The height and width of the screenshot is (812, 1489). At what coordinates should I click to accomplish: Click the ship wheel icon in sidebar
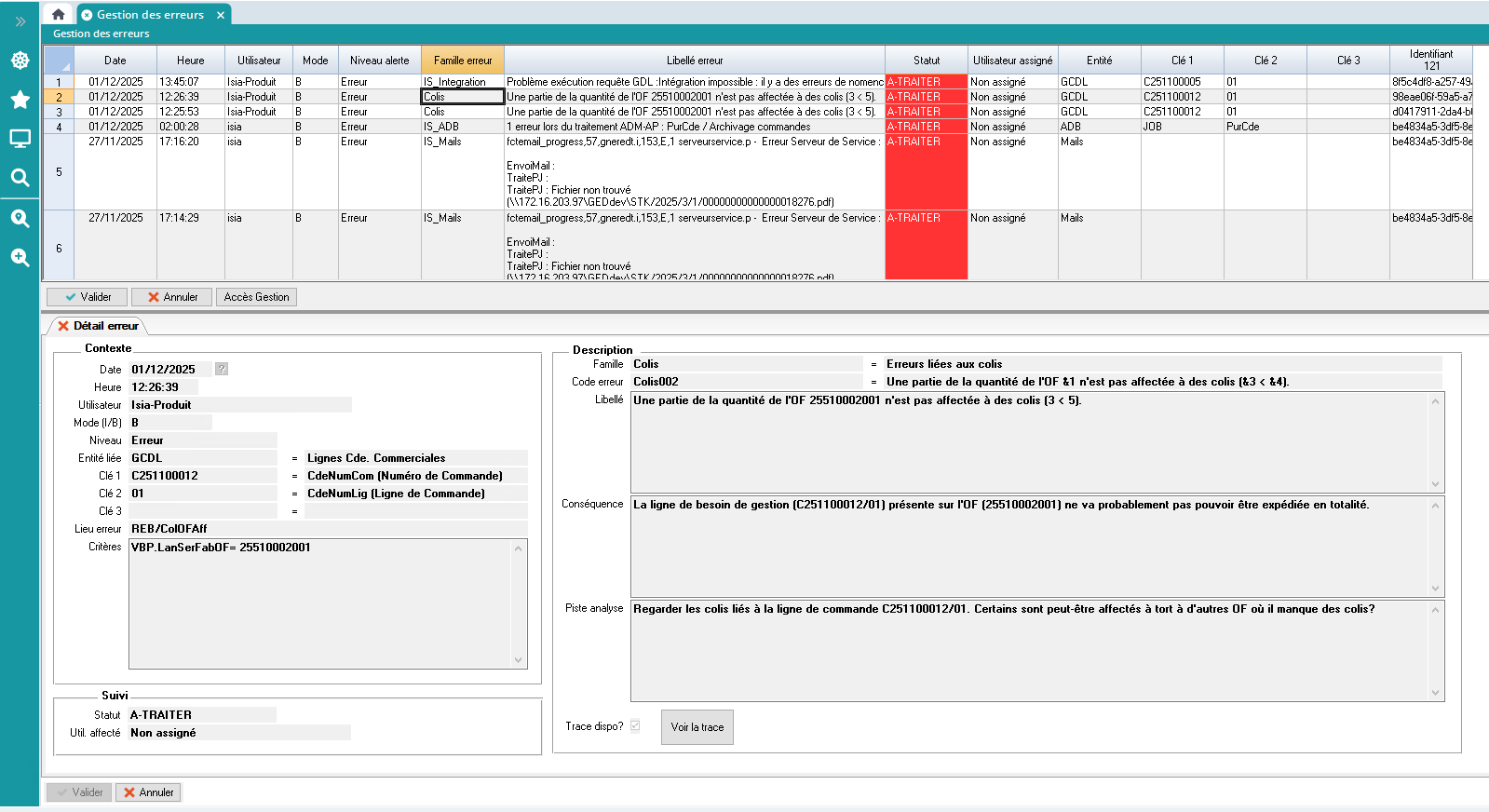(x=20, y=61)
